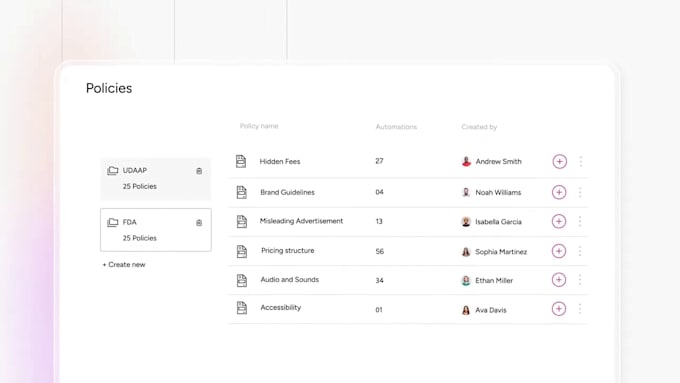680x383 pixels.
Task: Click Sophia Martinez's avatar
Action: coord(466,252)
